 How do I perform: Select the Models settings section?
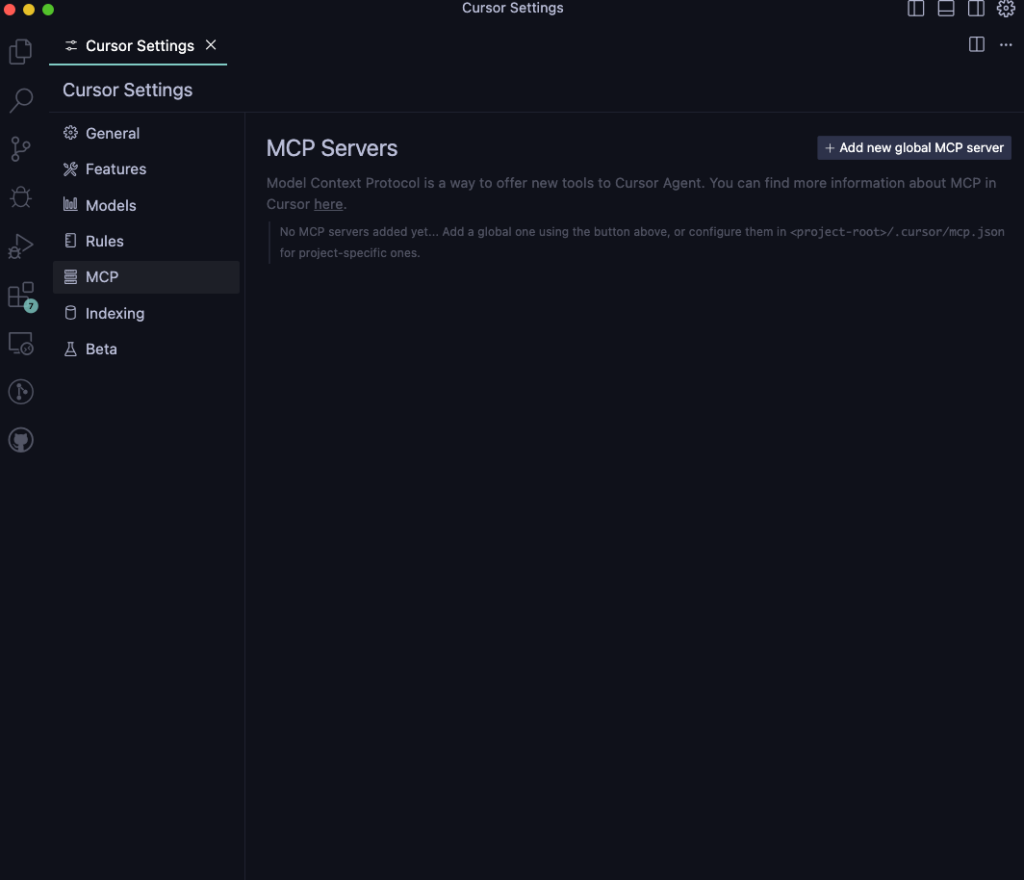coord(110,205)
